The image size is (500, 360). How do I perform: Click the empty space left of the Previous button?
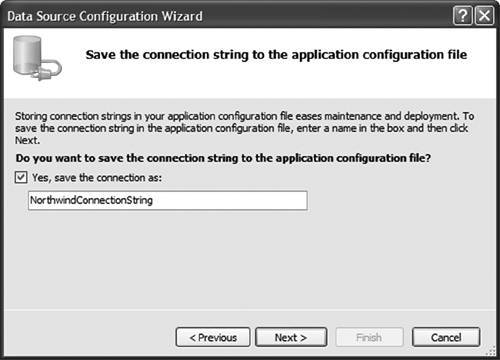90,337
